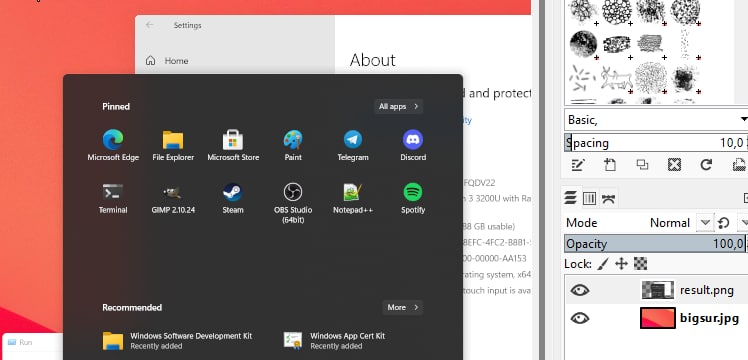This screenshot has width=748, height=360.
Task: Click the Run window label
Action: click(x=26, y=342)
